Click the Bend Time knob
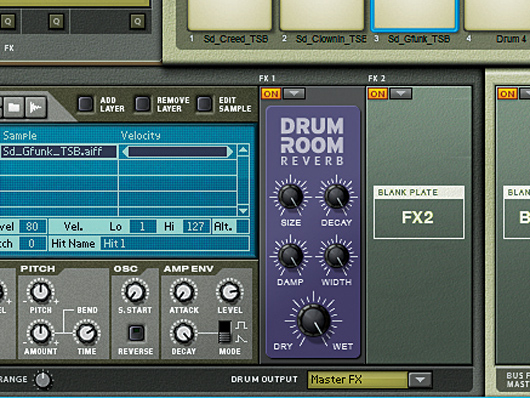The width and height of the screenshot is (530, 398). click(87, 333)
